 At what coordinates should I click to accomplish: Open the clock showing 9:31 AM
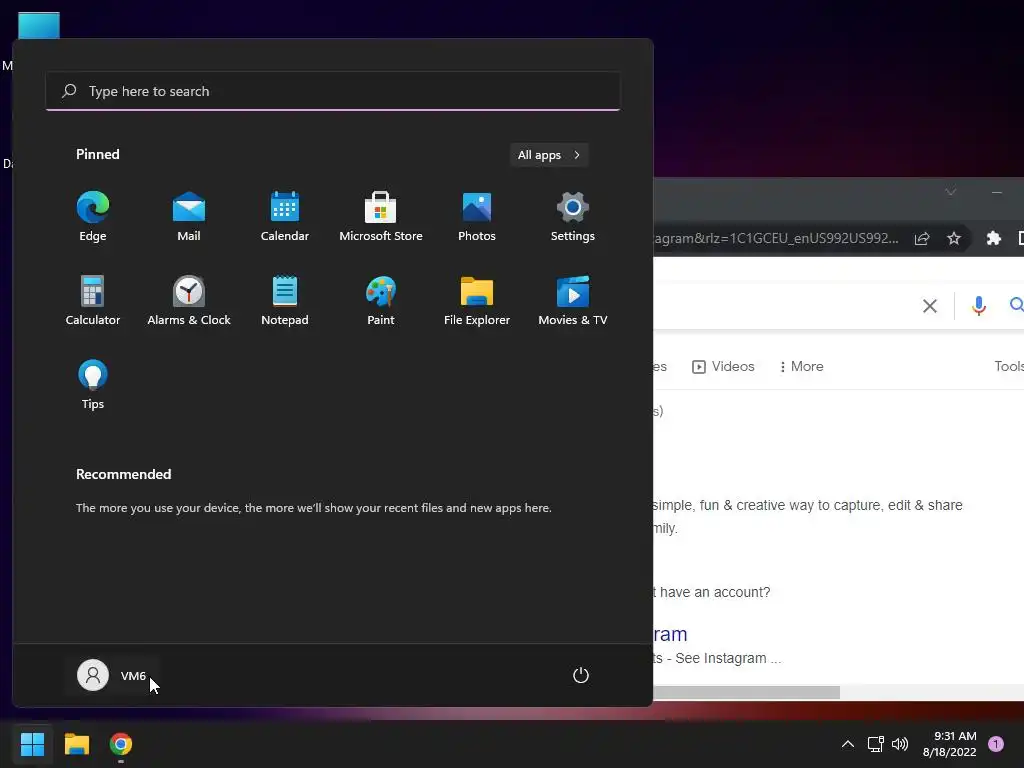(x=950, y=744)
